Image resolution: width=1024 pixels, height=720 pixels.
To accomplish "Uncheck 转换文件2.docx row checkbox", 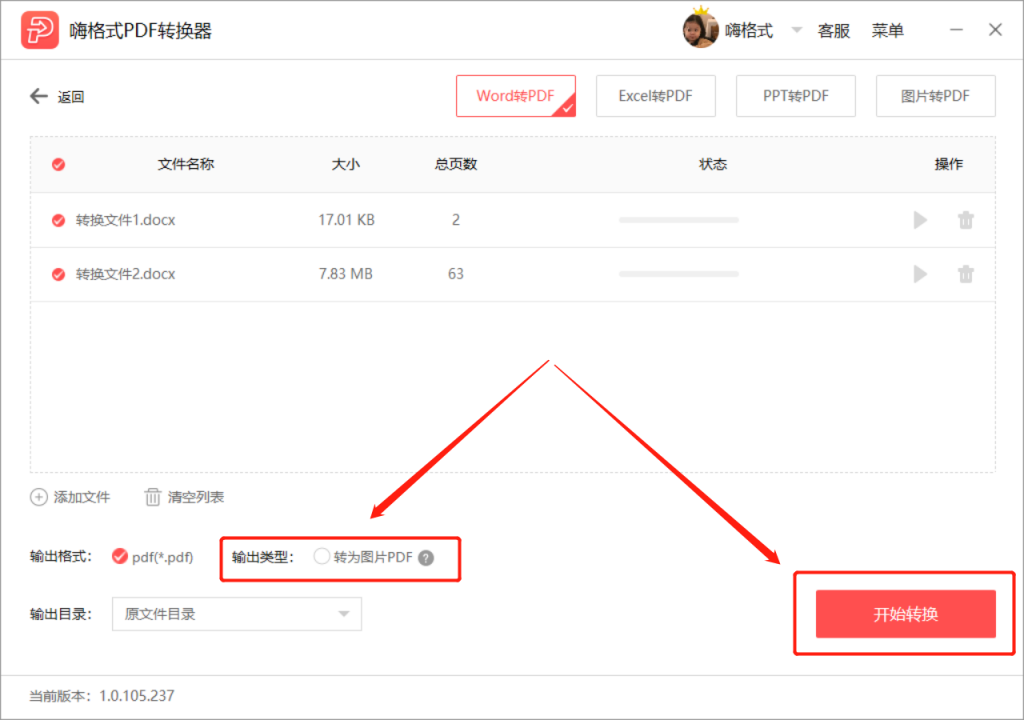I will pos(59,274).
